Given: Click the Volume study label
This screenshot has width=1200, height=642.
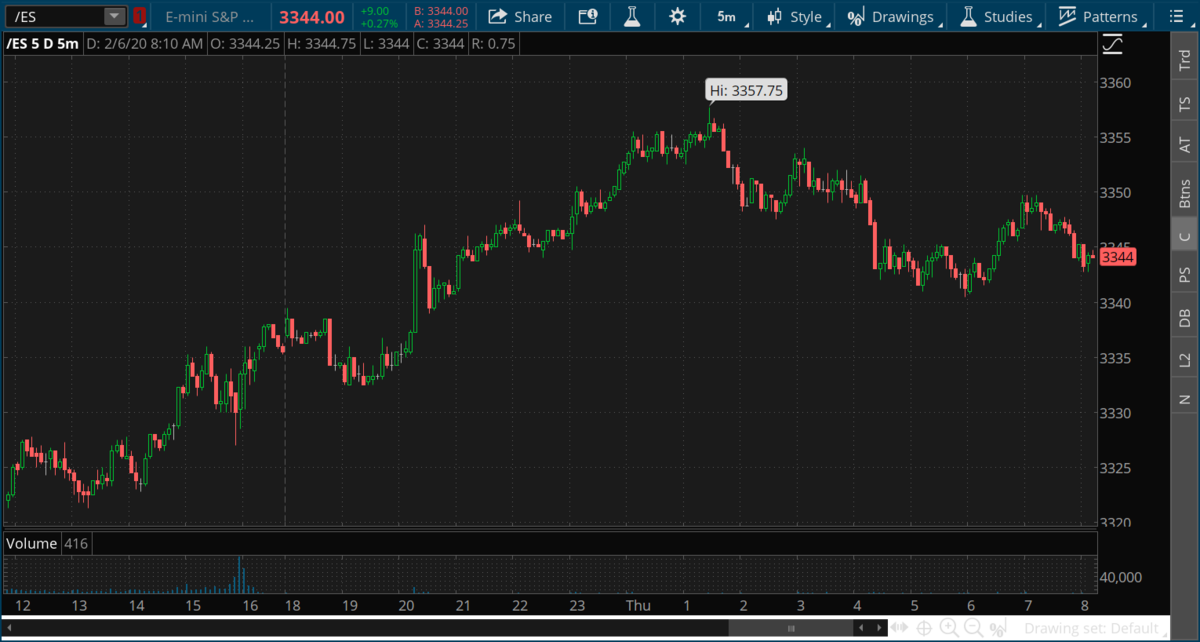Looking at the screenshot, I should click(x=31, y=543).
